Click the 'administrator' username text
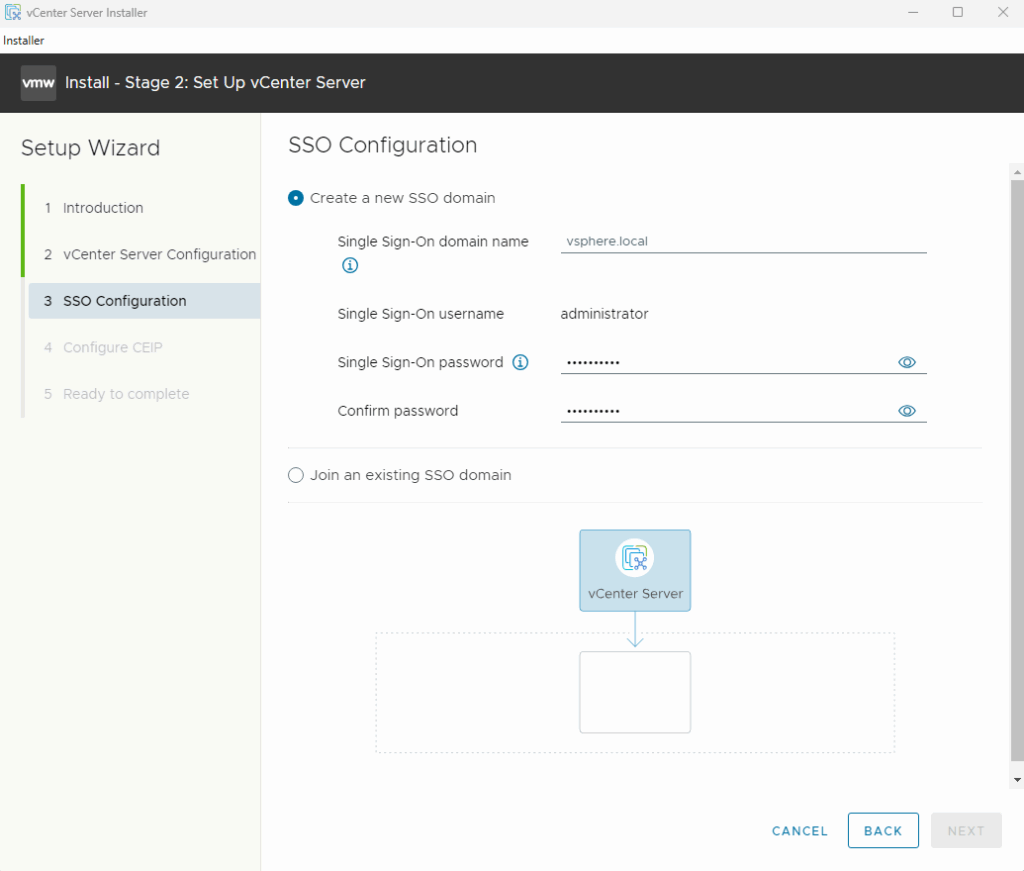The image size is (1024, 871). pyautogui.click(x=604, y=314)
